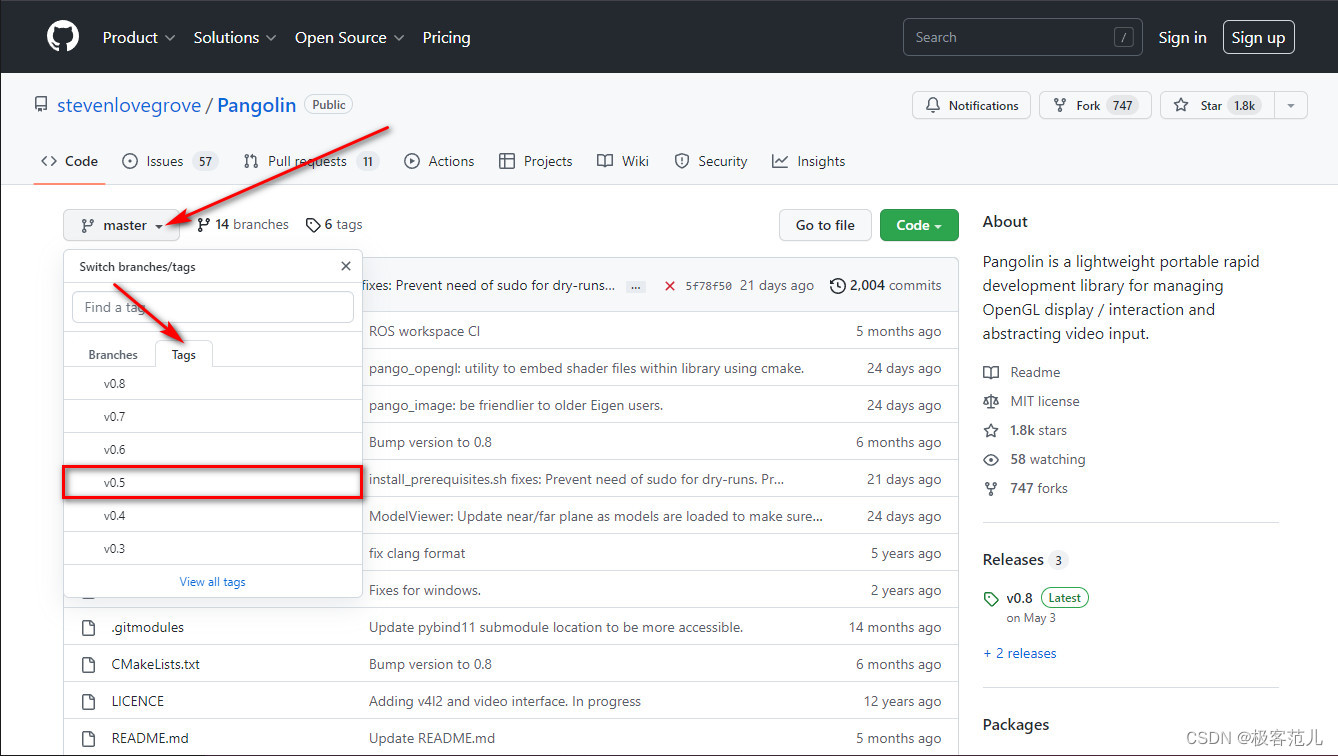Switch to the Branches tab in popup

point(113,354)
